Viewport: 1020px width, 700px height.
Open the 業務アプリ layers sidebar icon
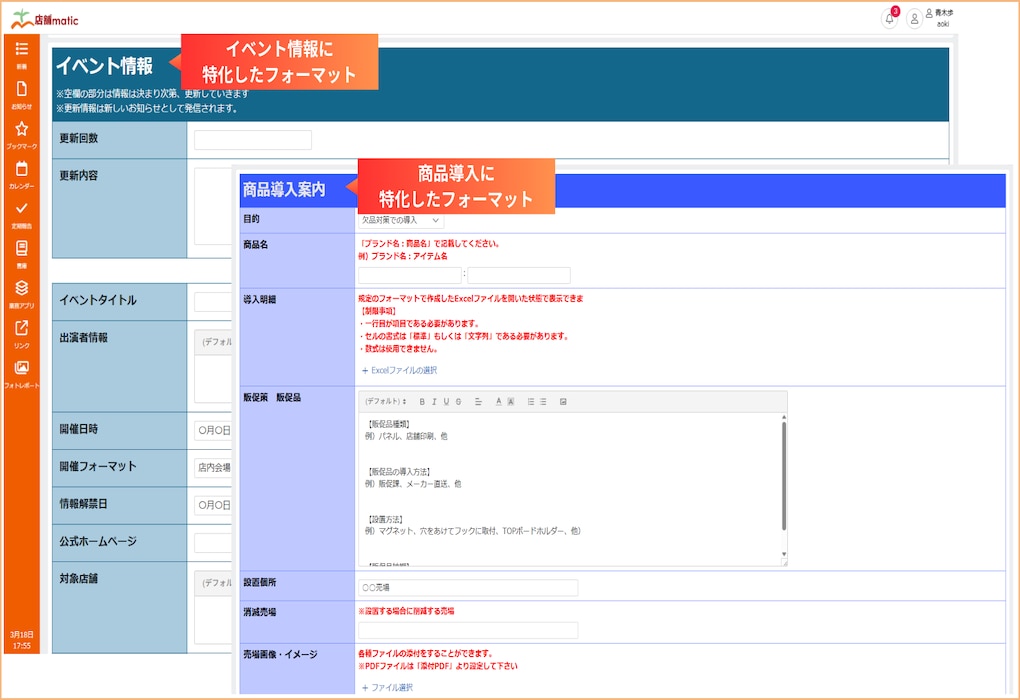pyautogui.click(x=21, y=291)
